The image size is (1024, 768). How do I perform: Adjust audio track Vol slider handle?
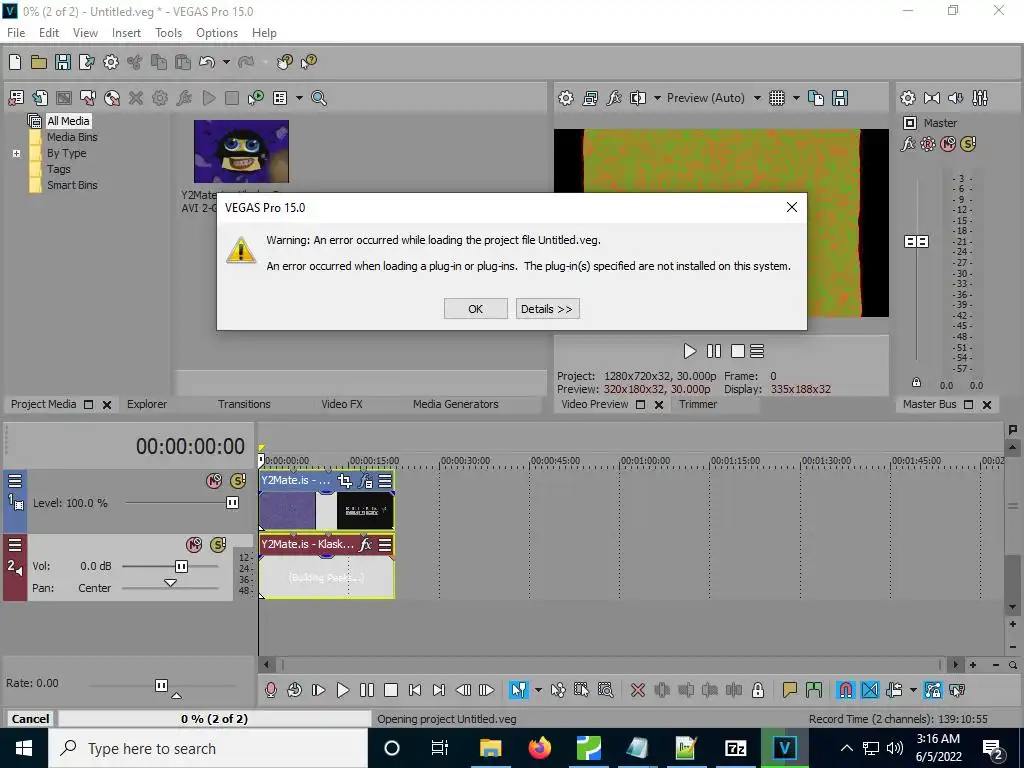point(181,566)
